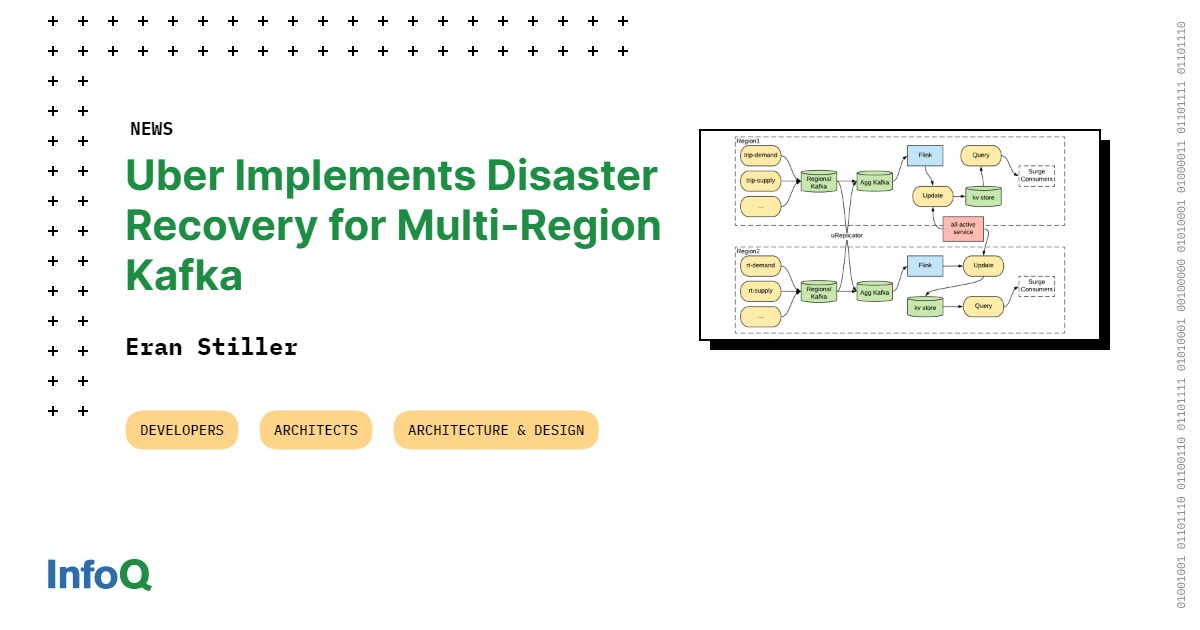Click the trip-demand topic shape
This screenshot has height=630, width=1200.
[x=761, y=155]
